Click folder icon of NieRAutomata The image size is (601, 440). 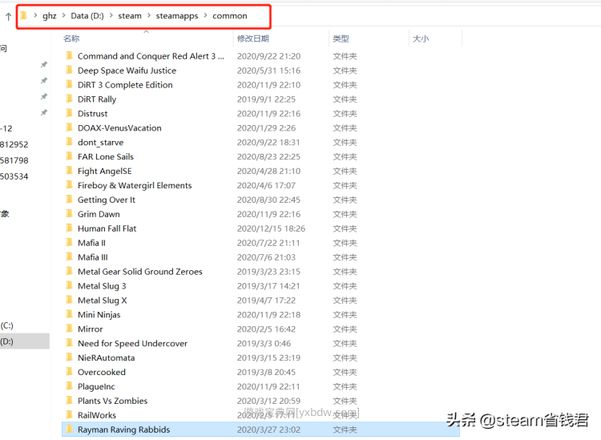pos(69,357)
